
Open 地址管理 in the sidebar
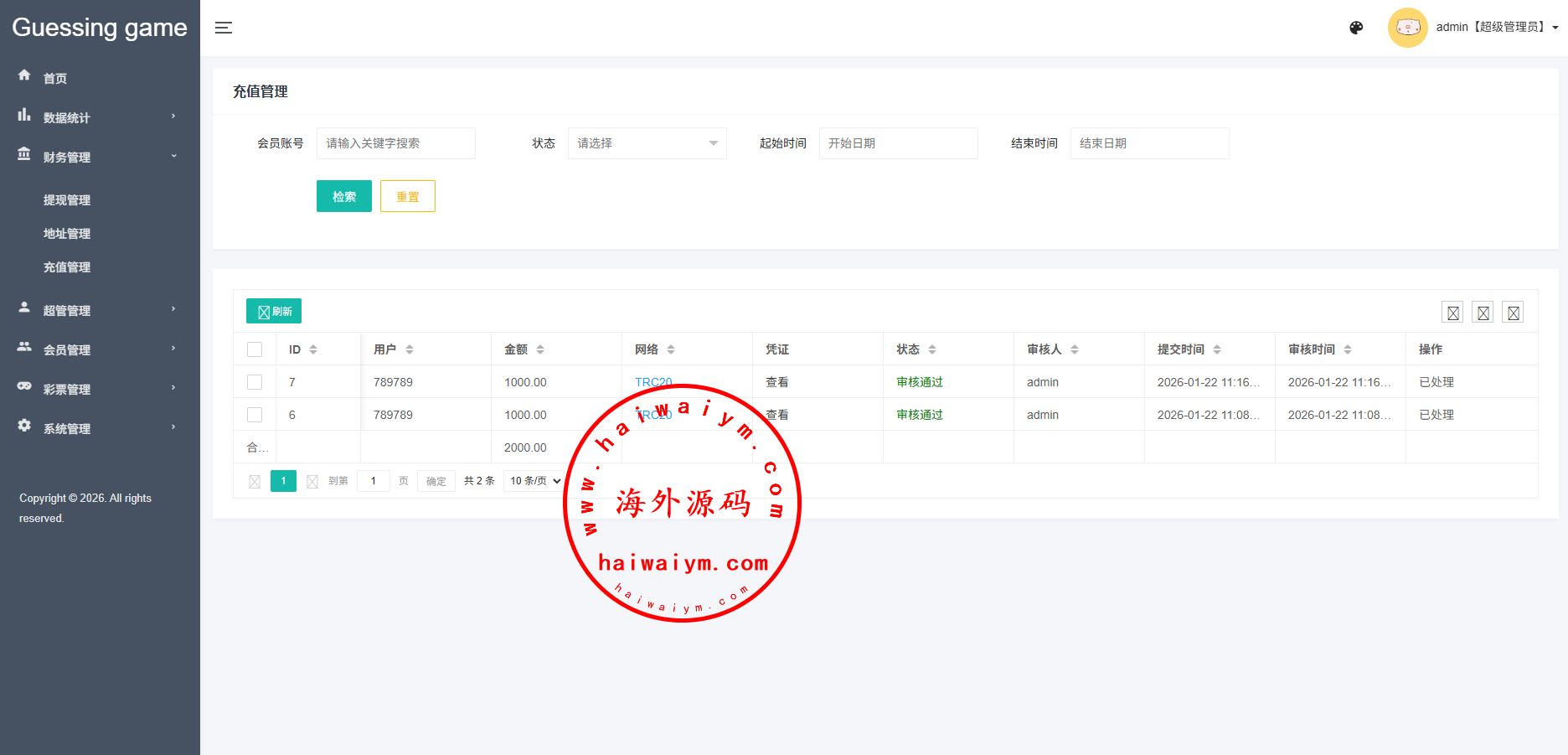(x=67, y=234)
